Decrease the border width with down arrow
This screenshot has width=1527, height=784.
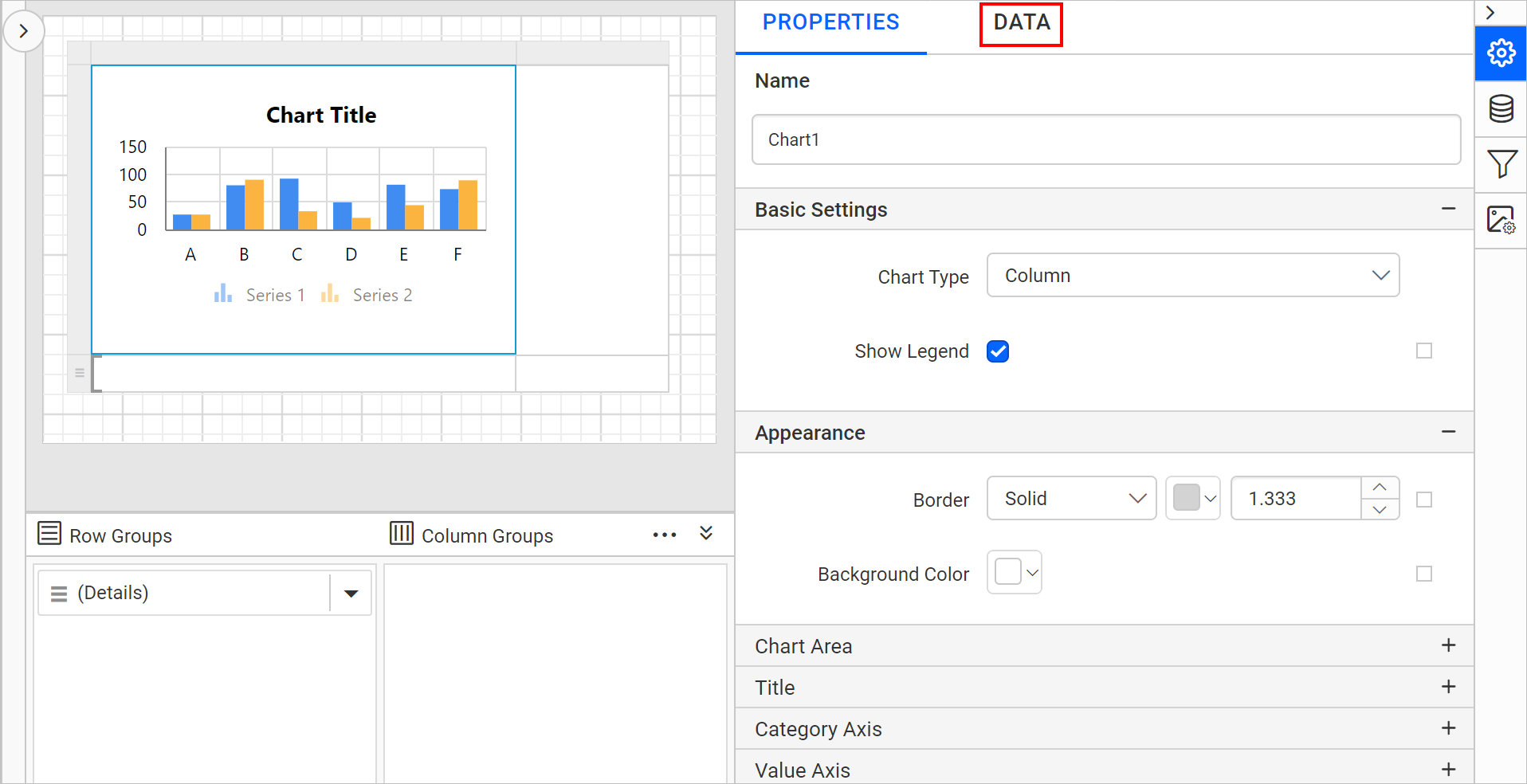tap(1380, 509)
